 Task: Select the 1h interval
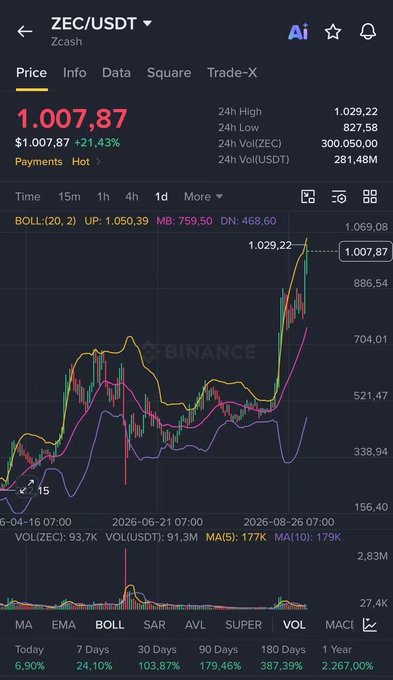[103, 196]
